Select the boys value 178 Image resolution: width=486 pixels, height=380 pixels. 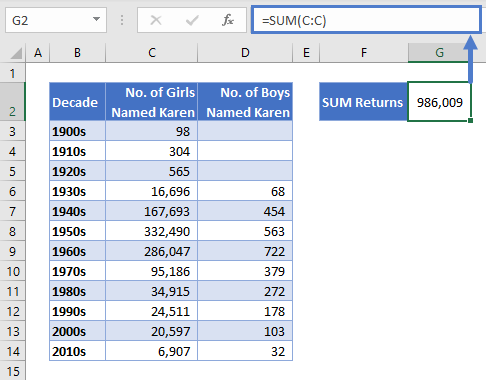[245, 311]
